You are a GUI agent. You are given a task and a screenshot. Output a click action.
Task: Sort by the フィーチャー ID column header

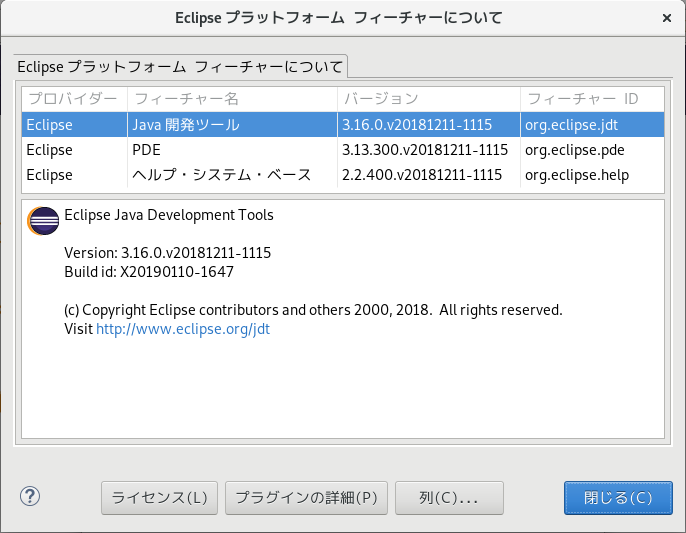[x=592, y=99]
